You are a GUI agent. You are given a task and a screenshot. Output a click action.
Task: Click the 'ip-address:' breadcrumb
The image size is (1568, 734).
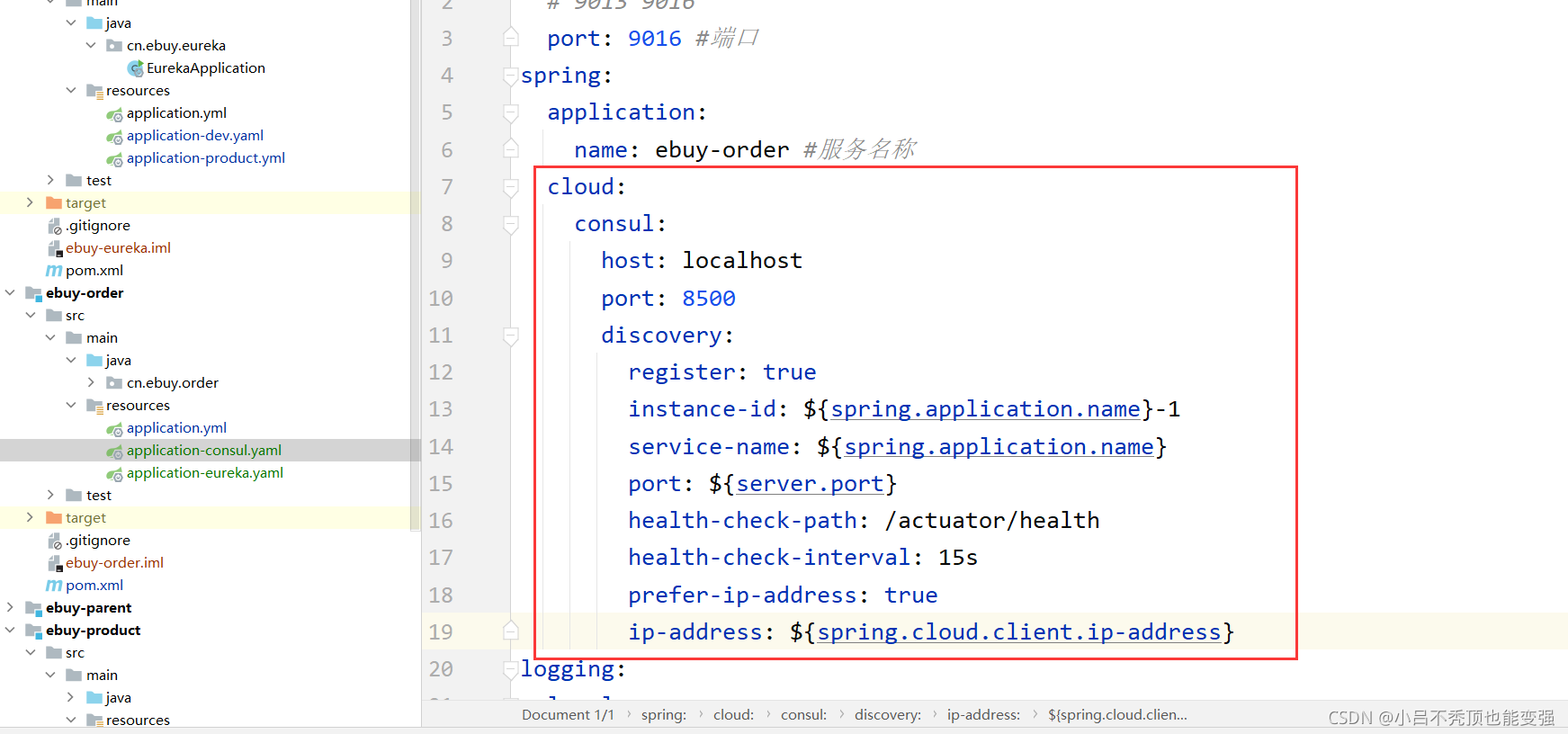point(983,715)
